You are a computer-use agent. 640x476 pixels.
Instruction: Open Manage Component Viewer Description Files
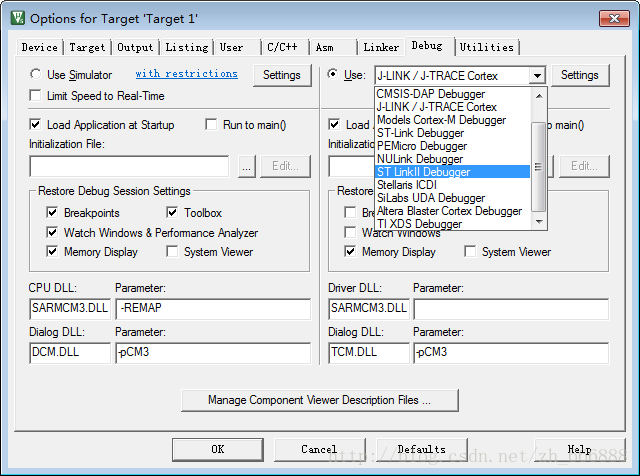[x=320, y=400]
